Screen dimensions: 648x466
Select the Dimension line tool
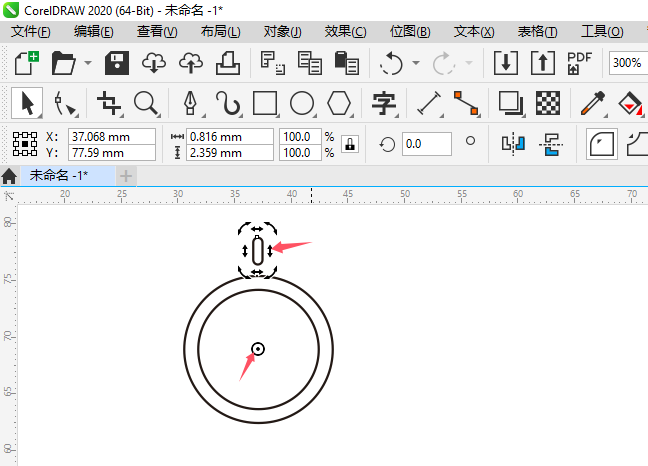(429, 103)
